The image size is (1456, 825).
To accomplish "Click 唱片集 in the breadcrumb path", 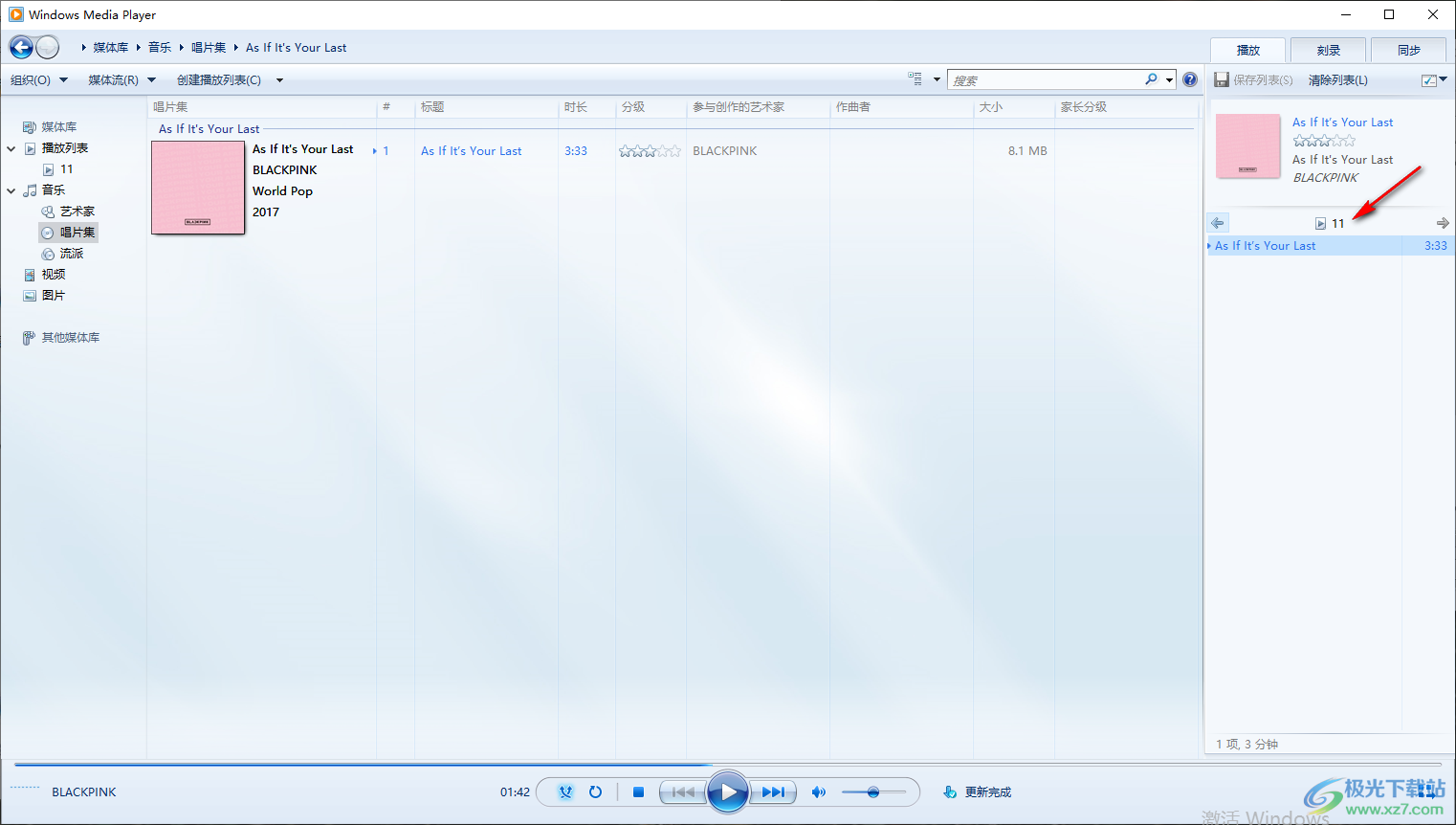I will pos(209,47).
